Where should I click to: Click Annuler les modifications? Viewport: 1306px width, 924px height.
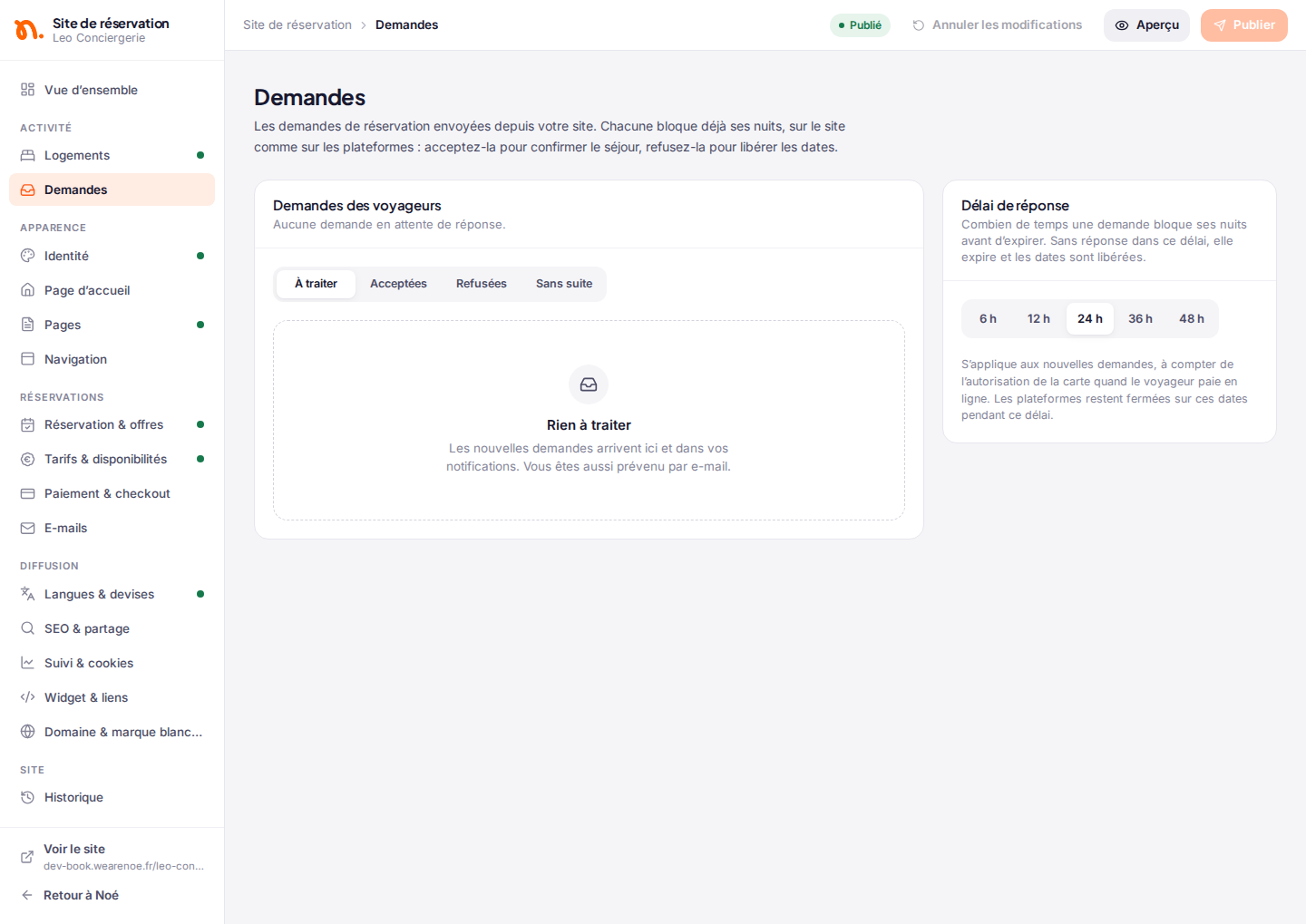(997, 25)
